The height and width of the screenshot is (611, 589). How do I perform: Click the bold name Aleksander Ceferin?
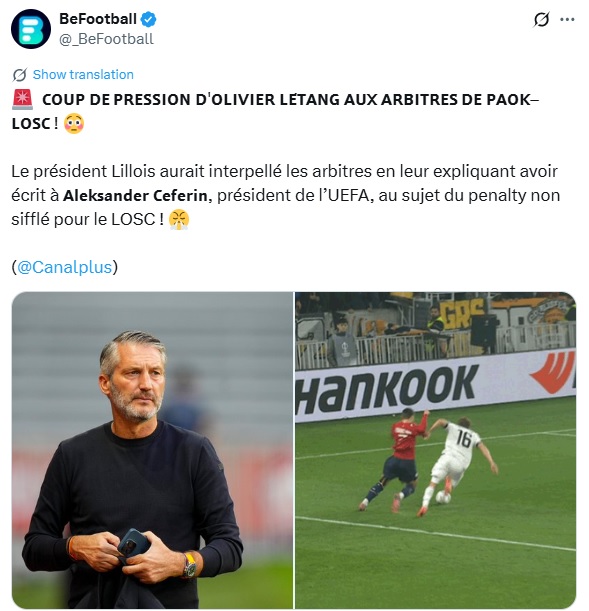(135, 196)
